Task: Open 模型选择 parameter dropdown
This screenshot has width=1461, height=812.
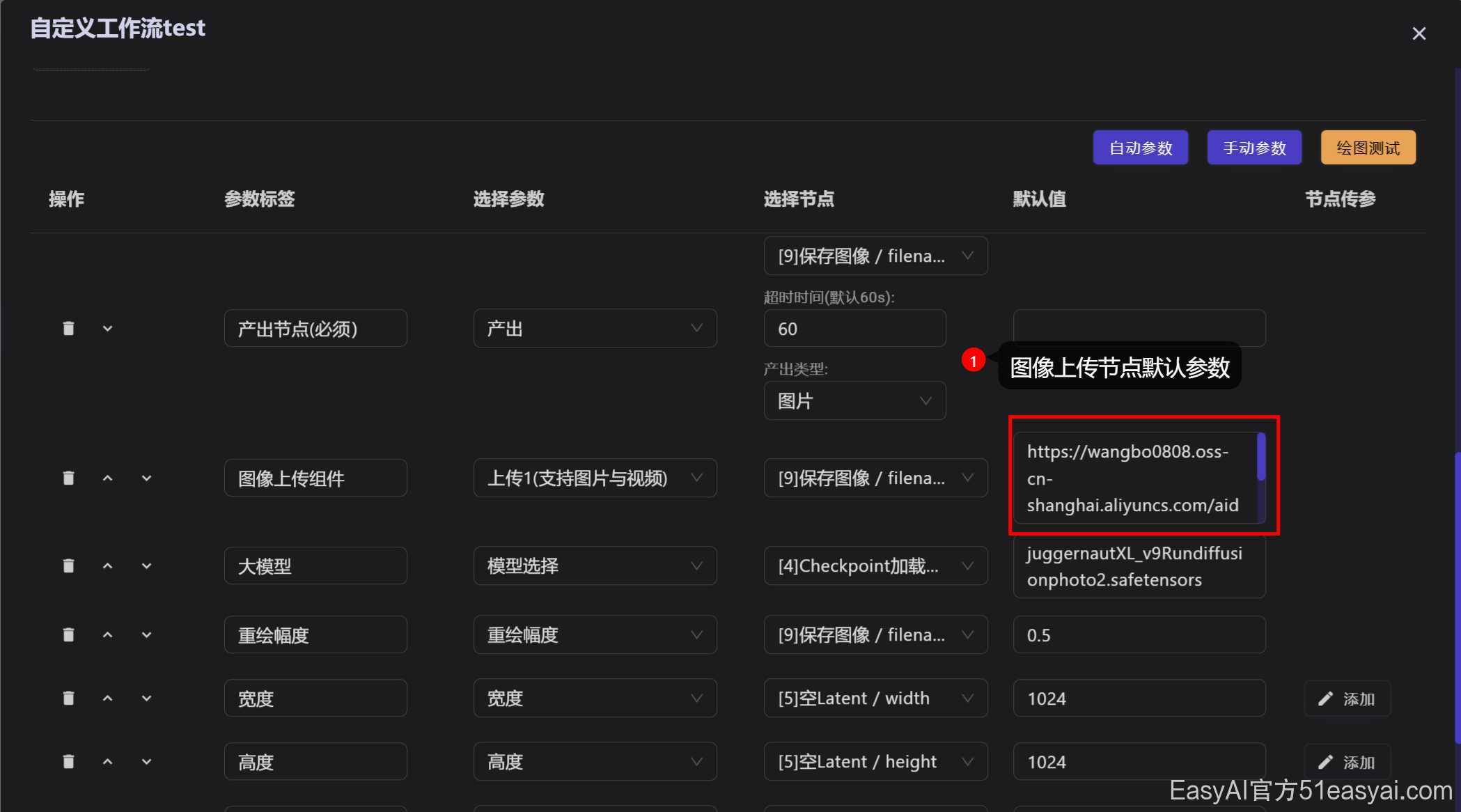Action: [x=595, y=565]
